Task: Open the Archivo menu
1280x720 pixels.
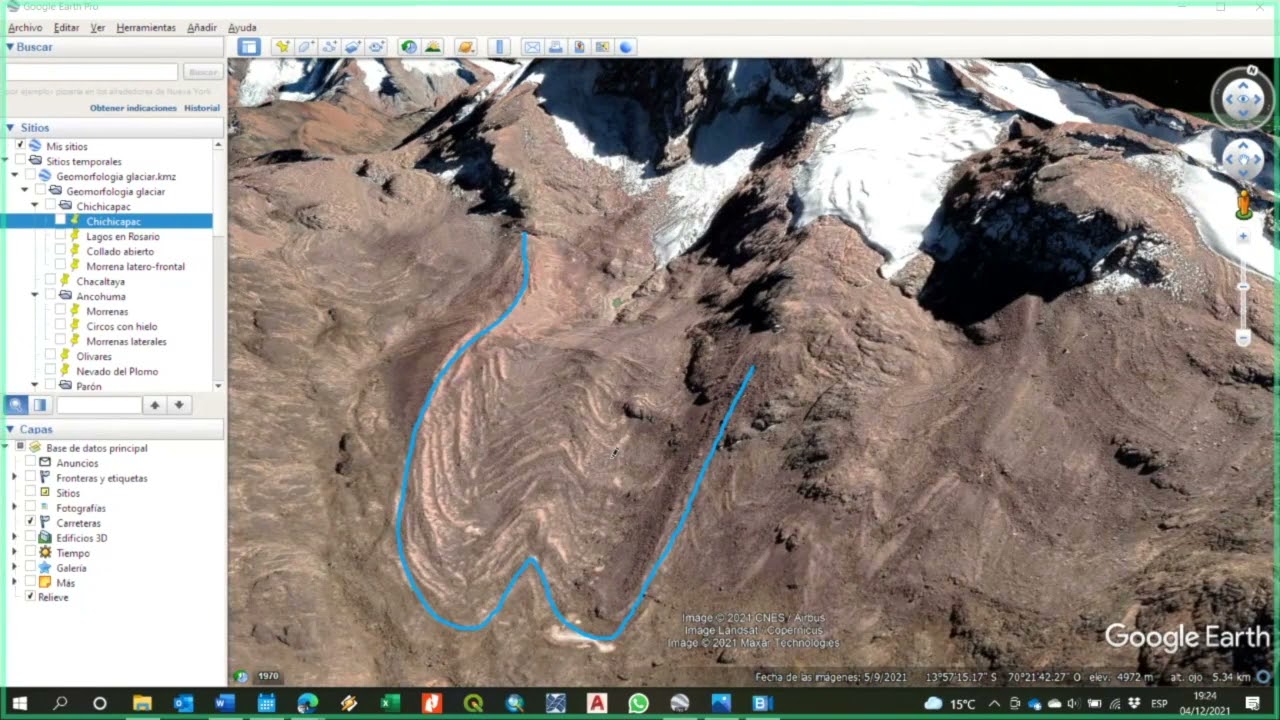Action: tap(25, 28)
